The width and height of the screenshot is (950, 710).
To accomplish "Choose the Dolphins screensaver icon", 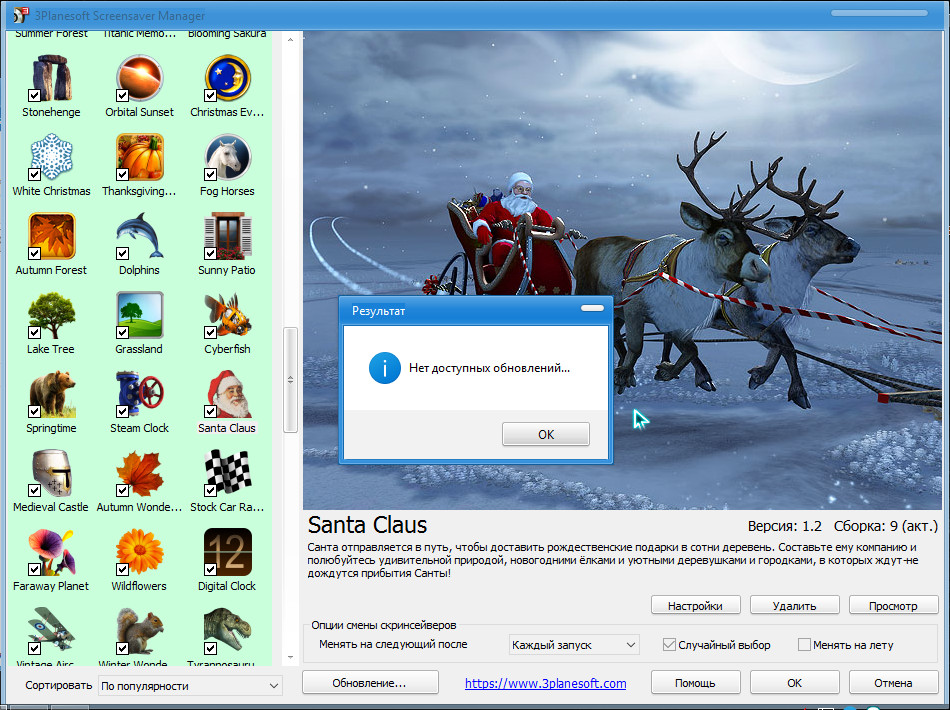I will coord(139,236).
